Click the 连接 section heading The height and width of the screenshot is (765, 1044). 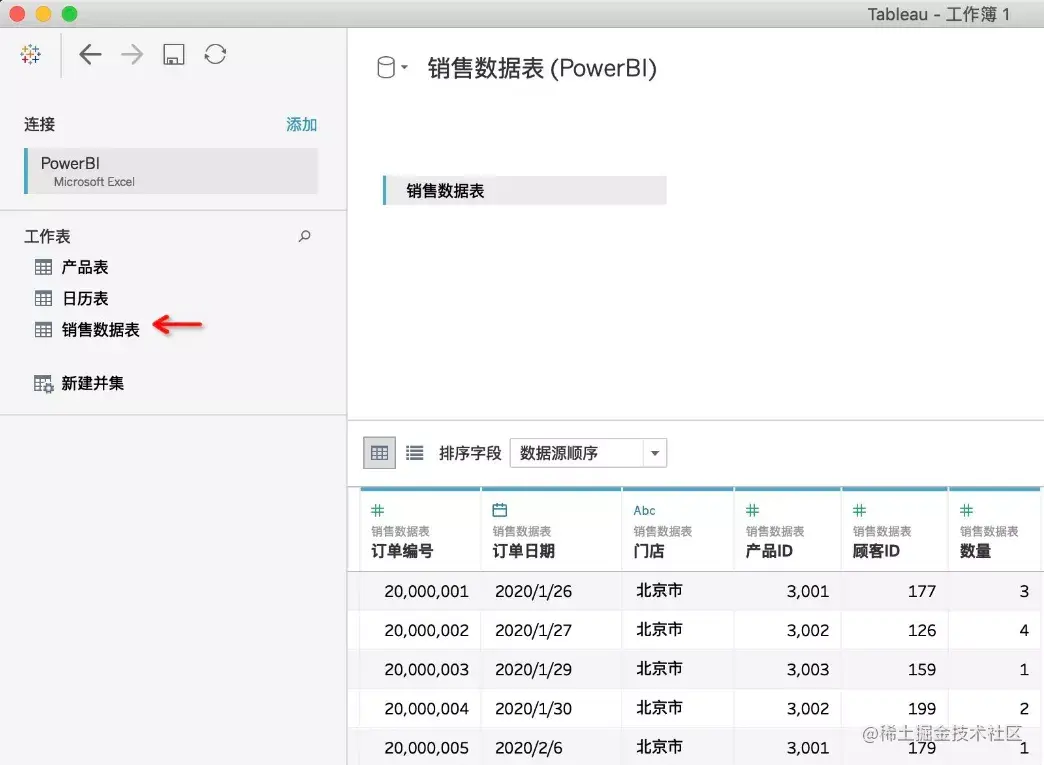(x=39, y=125)
